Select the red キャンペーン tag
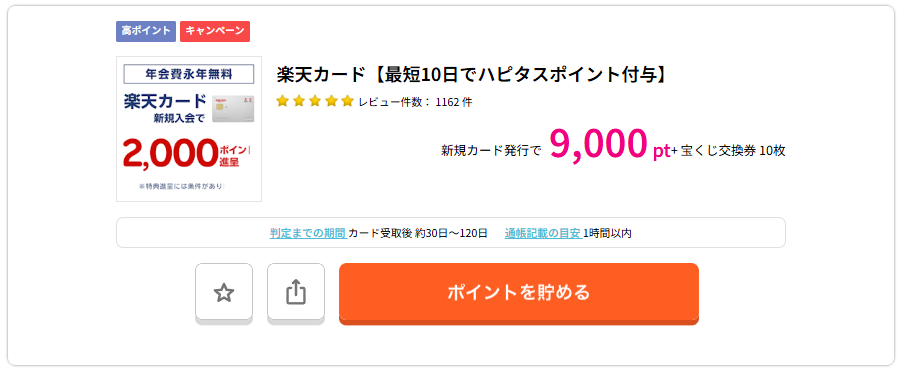Image resolution: width=901 pixels, height=372 pixels. (215, 31)
